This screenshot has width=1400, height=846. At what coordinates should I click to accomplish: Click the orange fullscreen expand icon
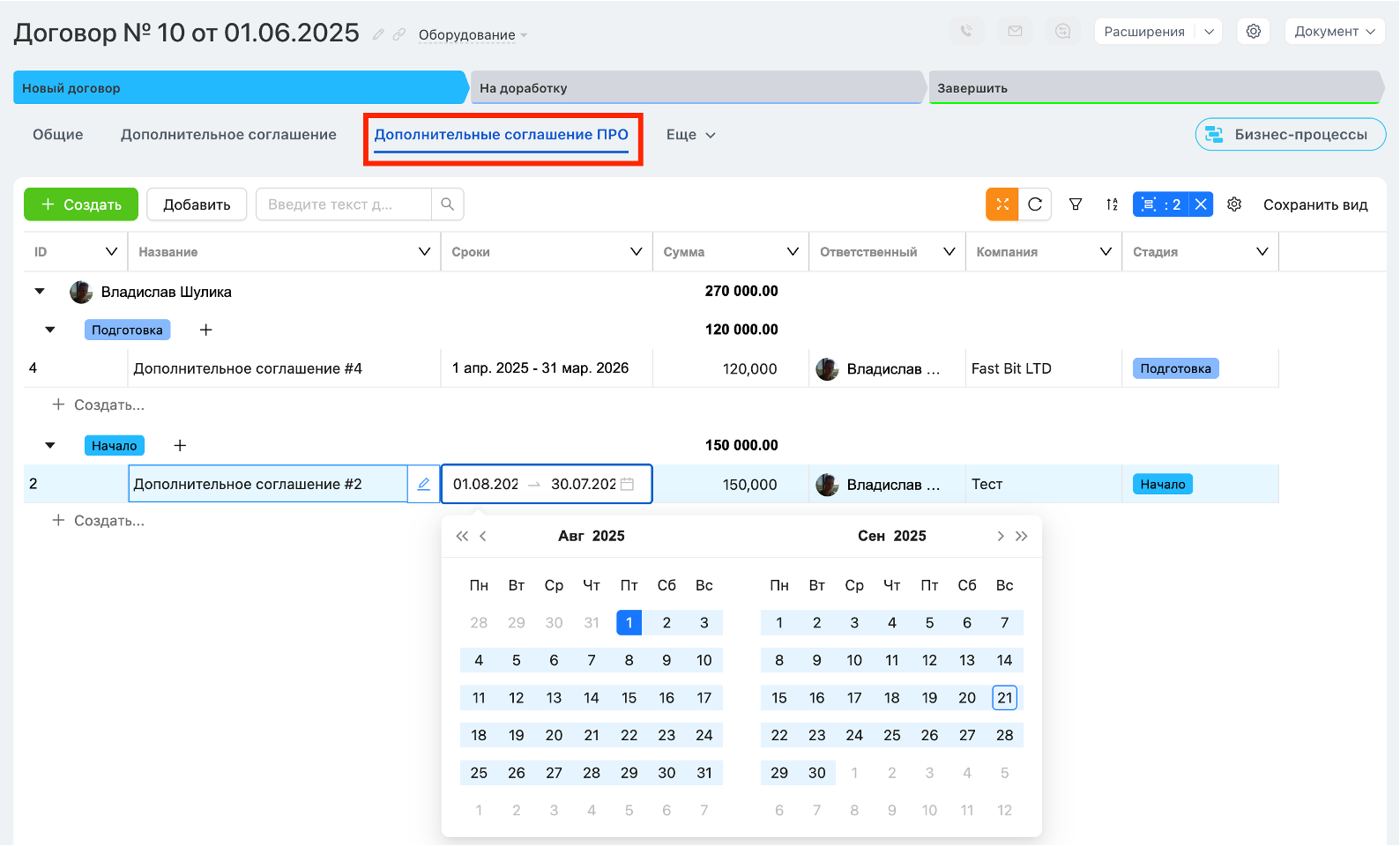(1002, 204)
